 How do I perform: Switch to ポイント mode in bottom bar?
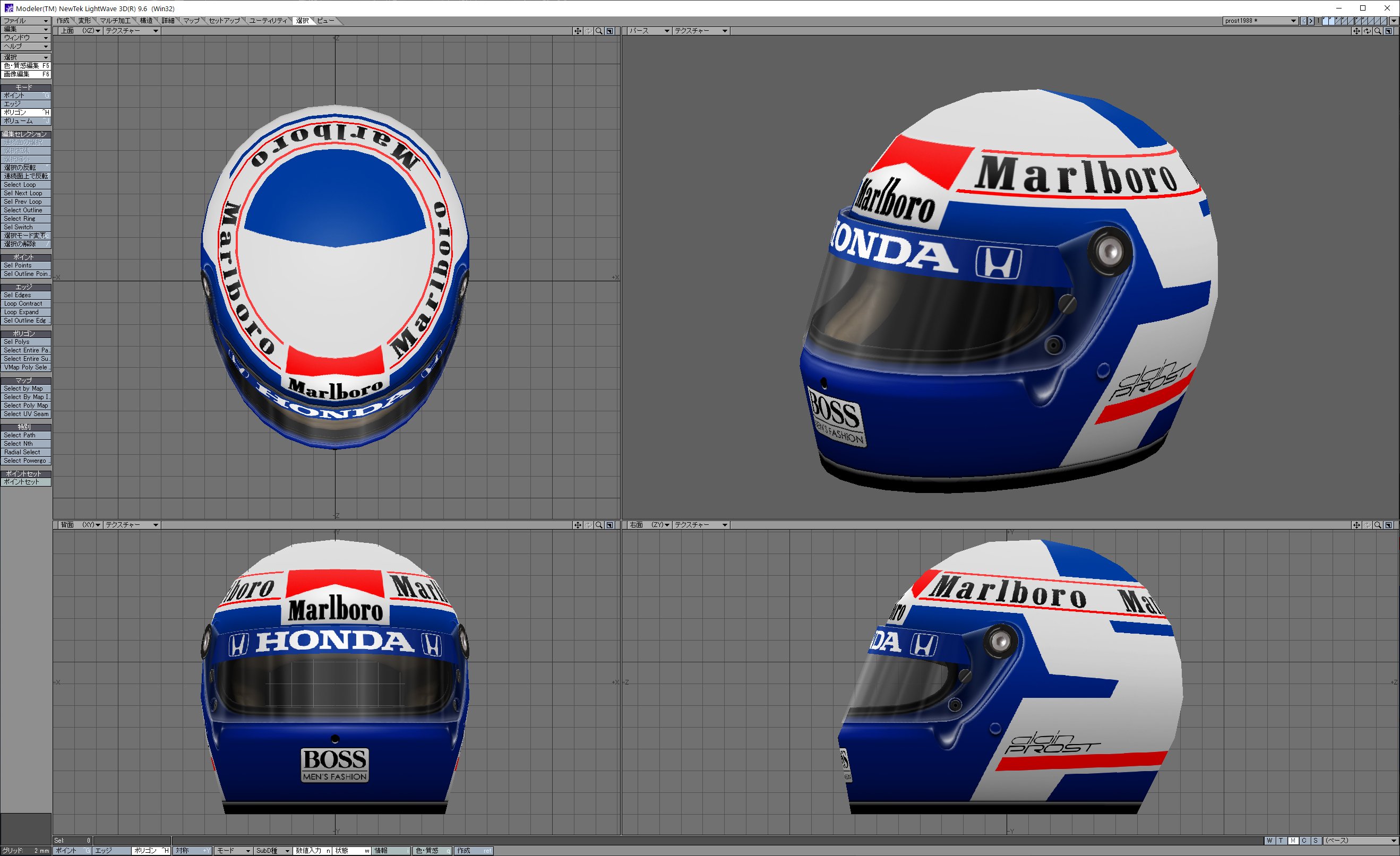[72, 851]
